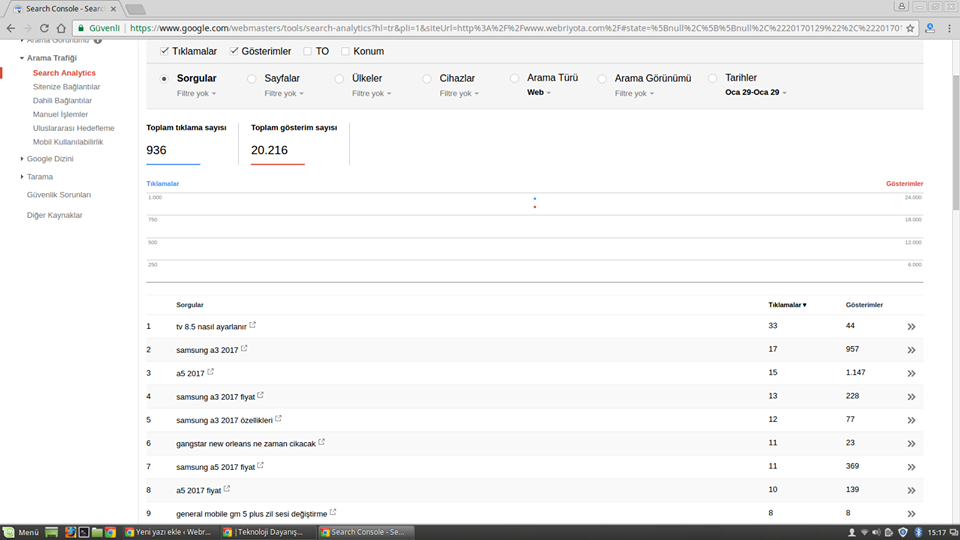Uncheck the Tıklamalar checkbox
This screenshot has height=540, width=960.
coord(164,51)
